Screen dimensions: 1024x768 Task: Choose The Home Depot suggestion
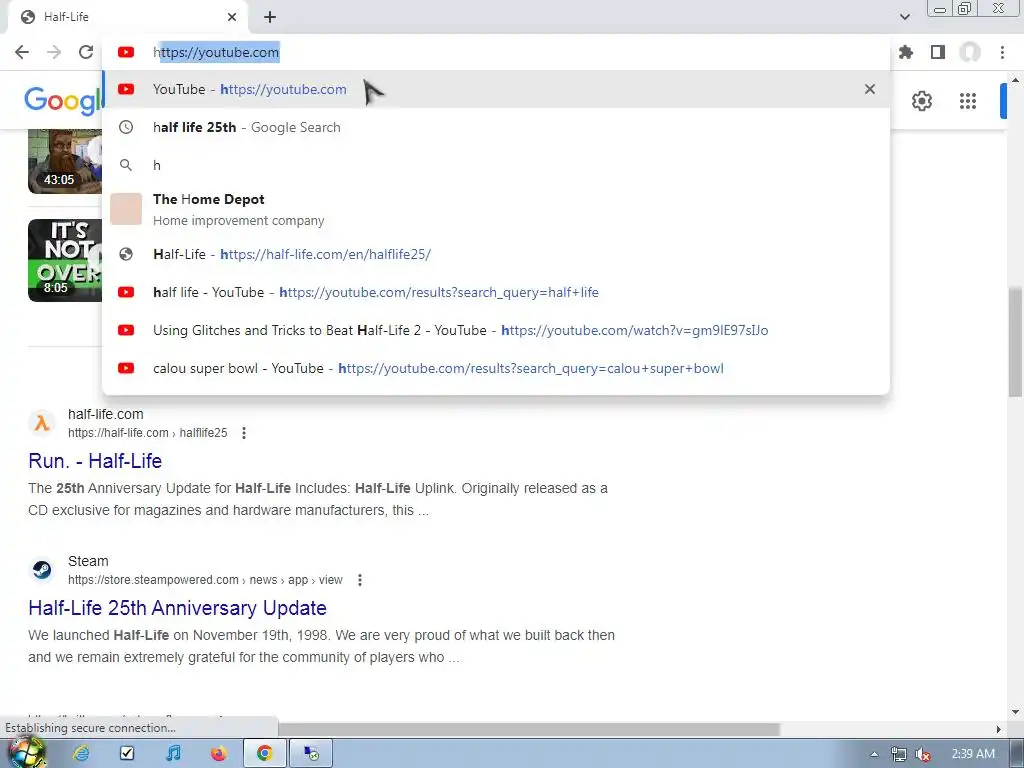(x=496, y=210)
